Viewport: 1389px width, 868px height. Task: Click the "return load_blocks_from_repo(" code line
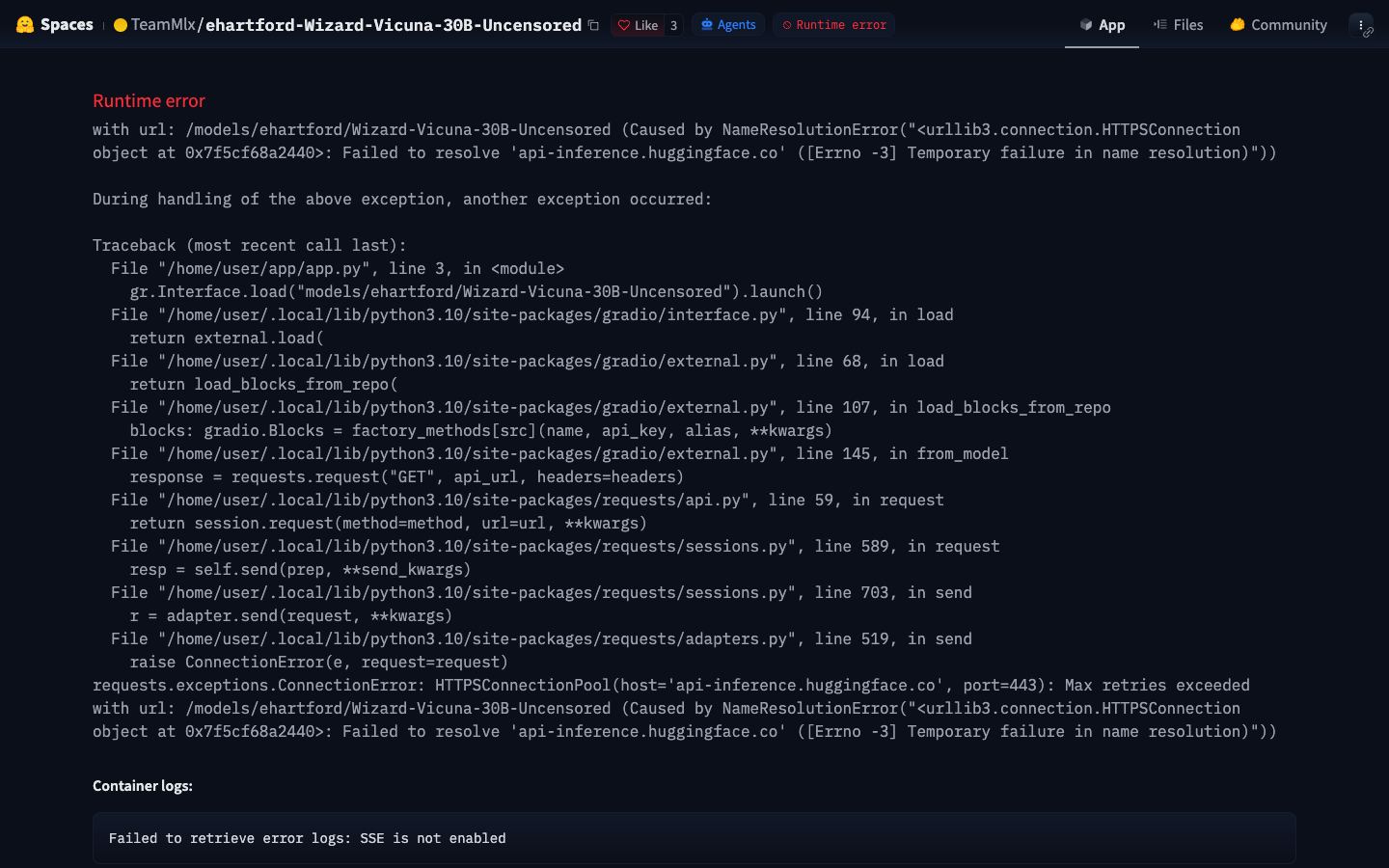pos(263,384)
